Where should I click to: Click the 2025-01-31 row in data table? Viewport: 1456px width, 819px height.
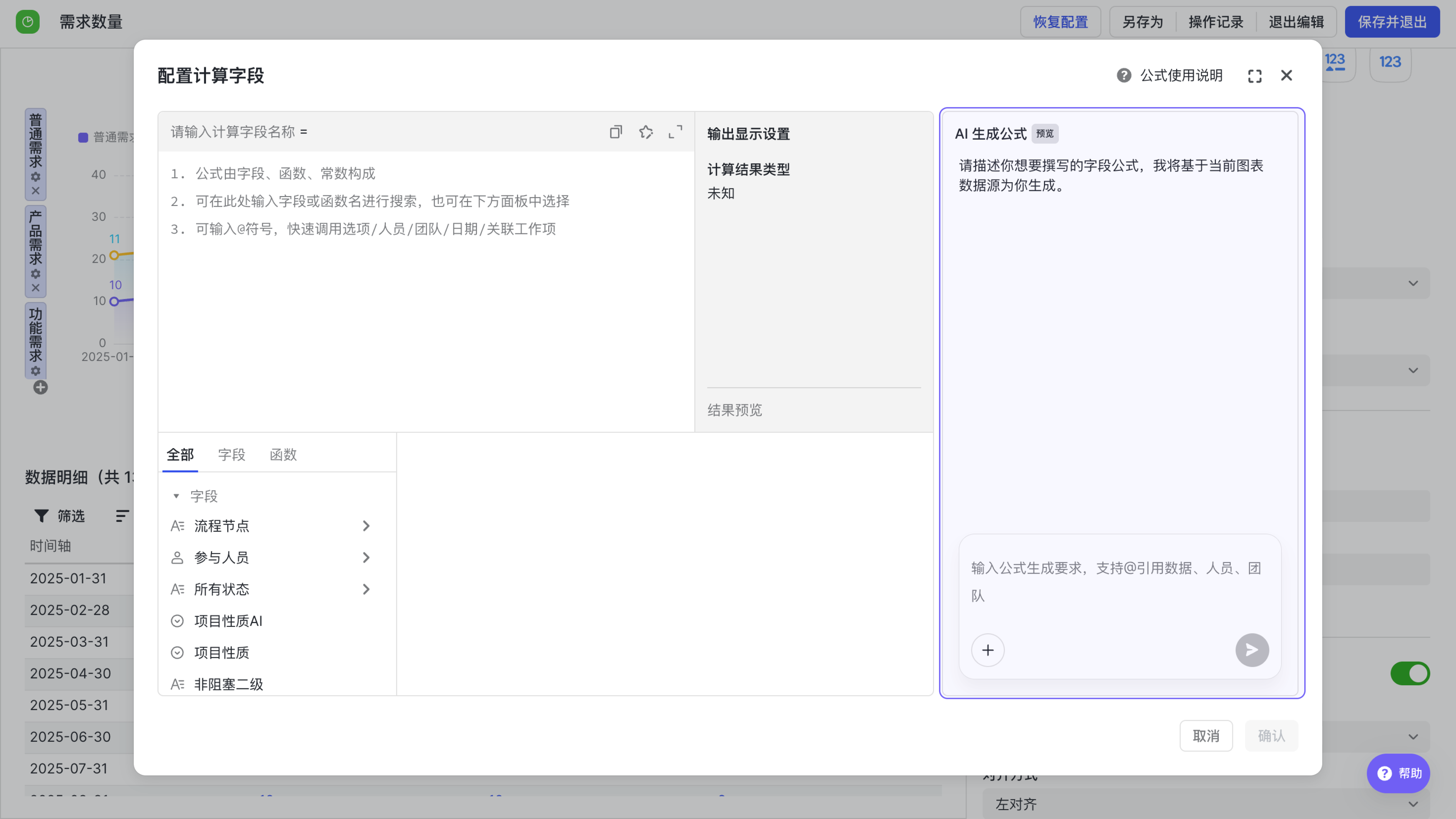point(79,578)
